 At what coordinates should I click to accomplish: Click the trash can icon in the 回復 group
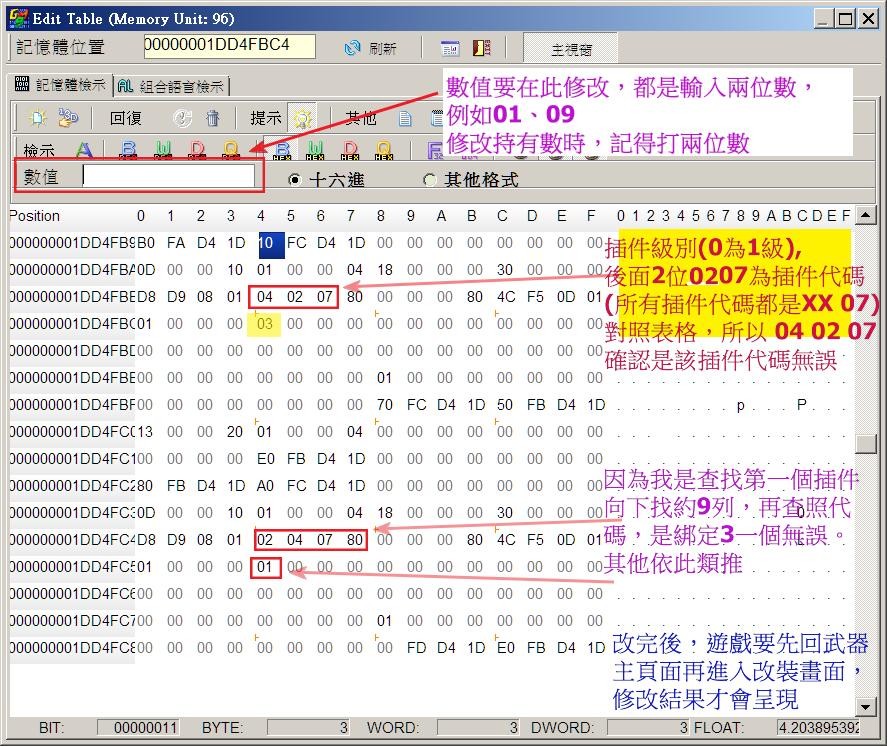(x=213, y=118)
